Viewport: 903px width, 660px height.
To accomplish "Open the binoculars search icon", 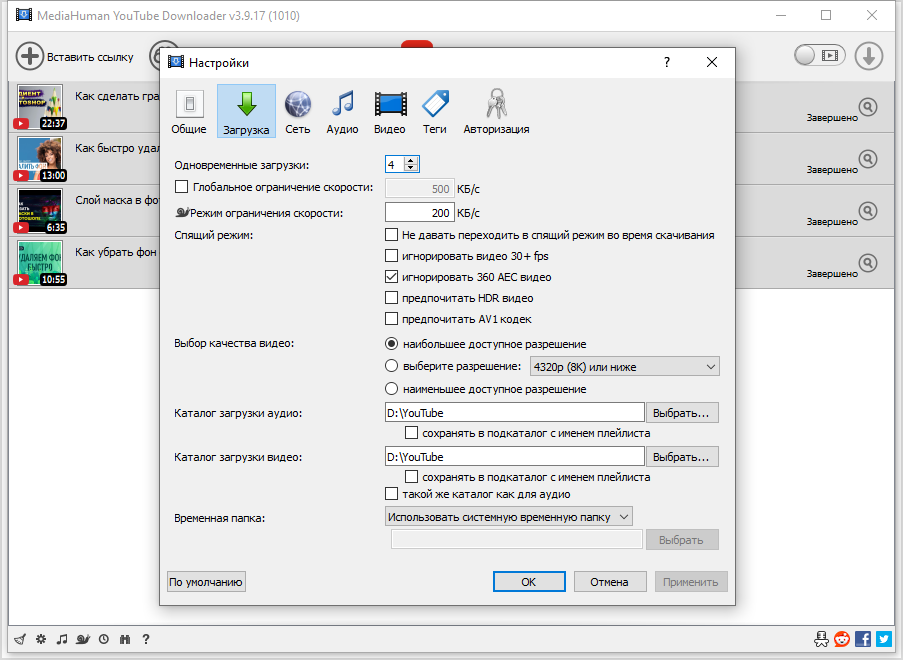I will point(125,638).
